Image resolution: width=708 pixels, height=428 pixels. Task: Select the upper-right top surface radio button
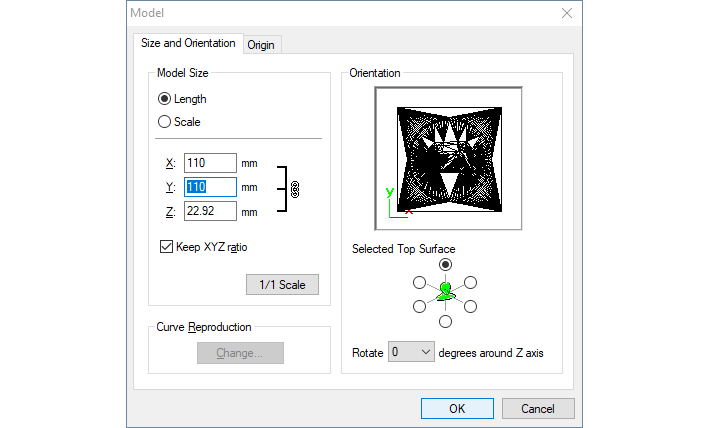click(470, 283)
